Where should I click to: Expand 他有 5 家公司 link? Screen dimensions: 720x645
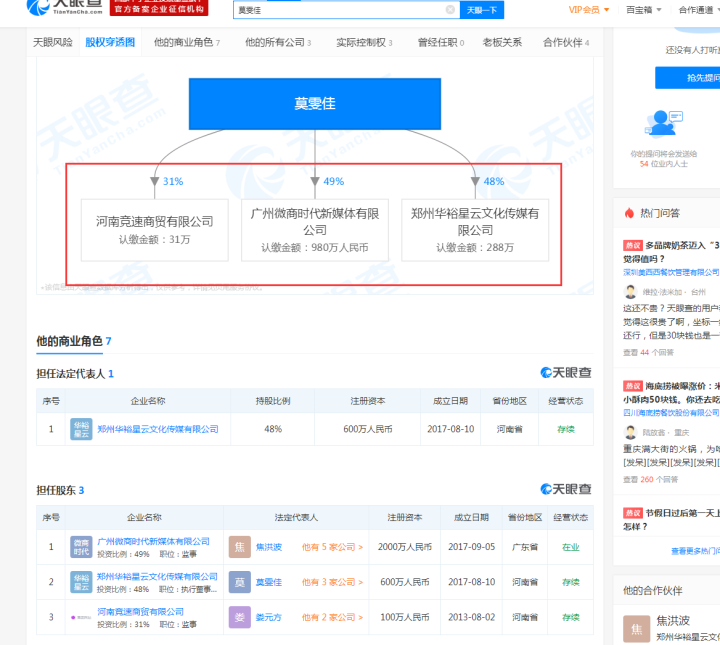click(x=332, y=547)
